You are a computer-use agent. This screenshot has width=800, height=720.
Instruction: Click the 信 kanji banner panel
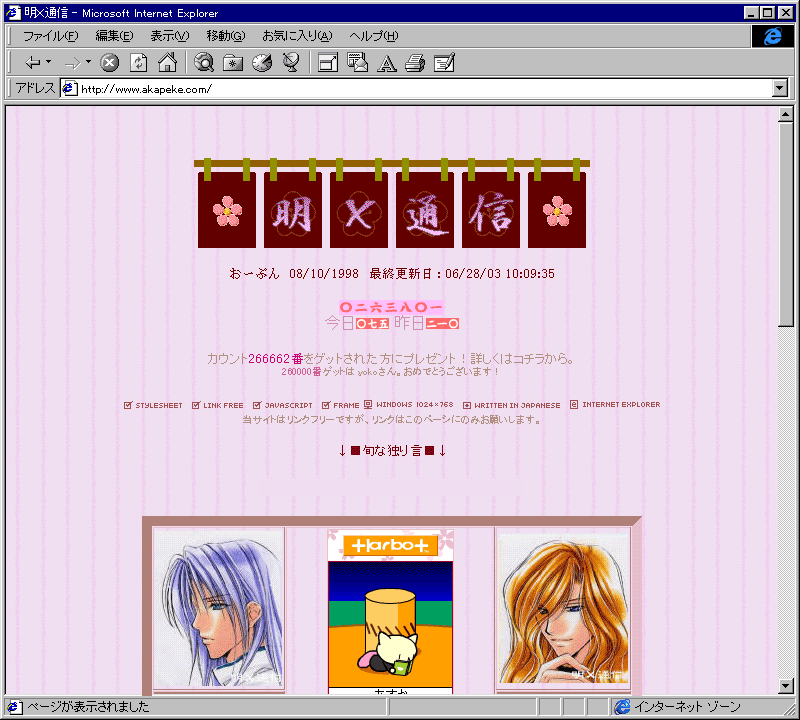[491, 210]
